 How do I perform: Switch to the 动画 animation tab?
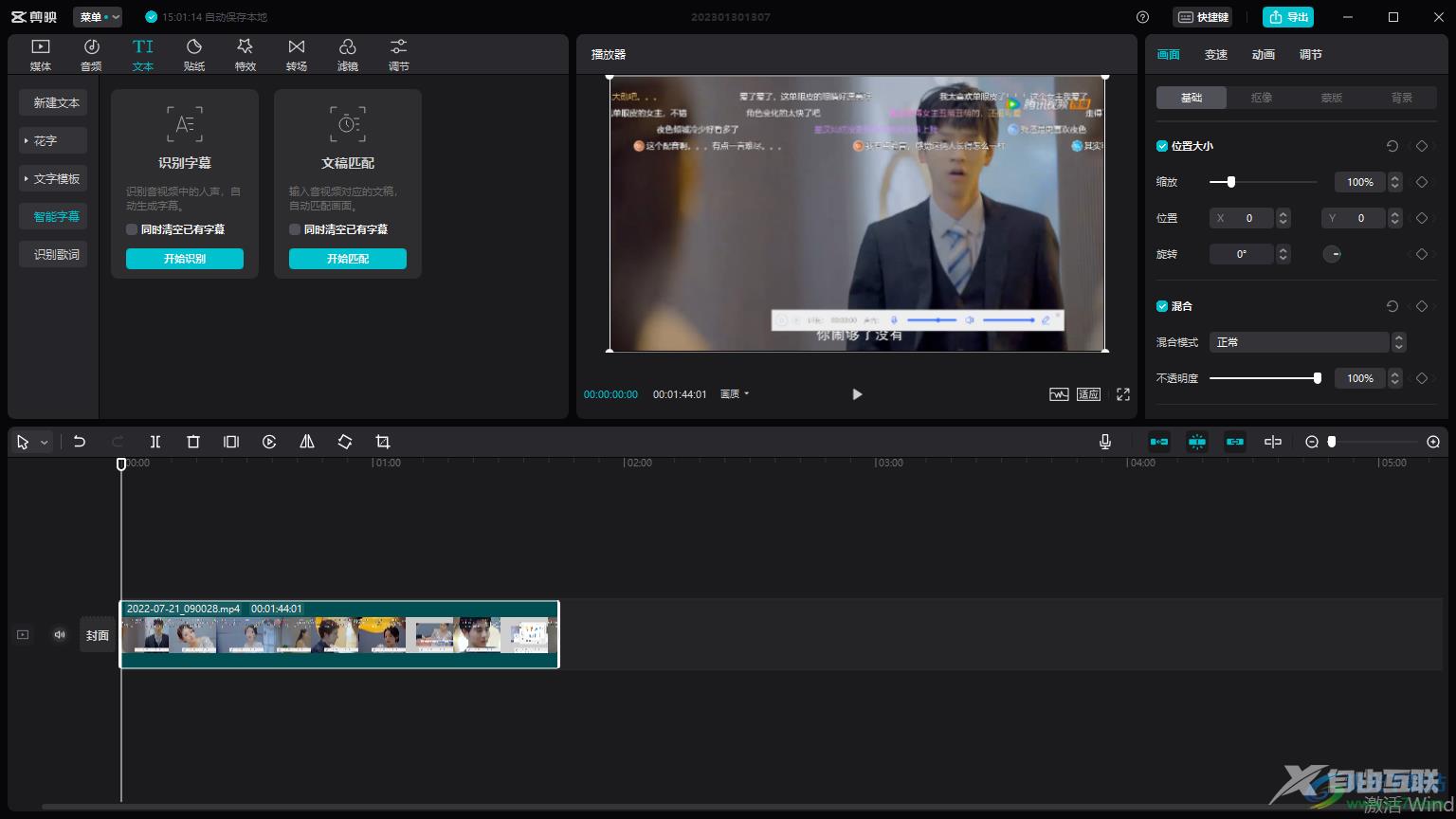click(1264, 55)
